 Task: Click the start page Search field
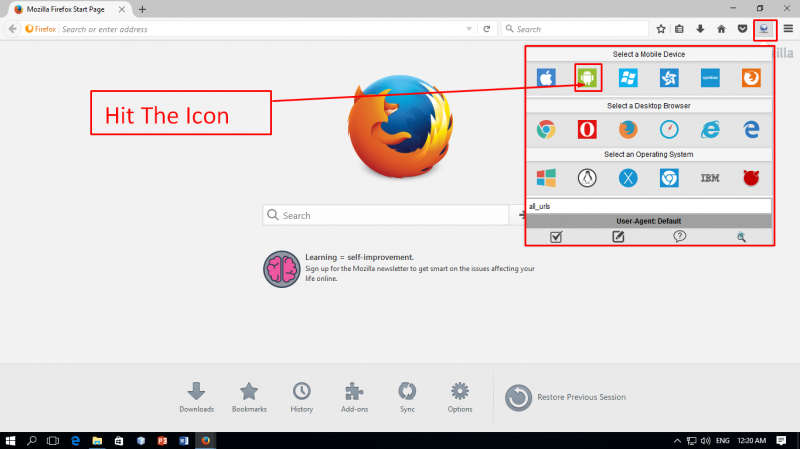[x=386, y=215]
